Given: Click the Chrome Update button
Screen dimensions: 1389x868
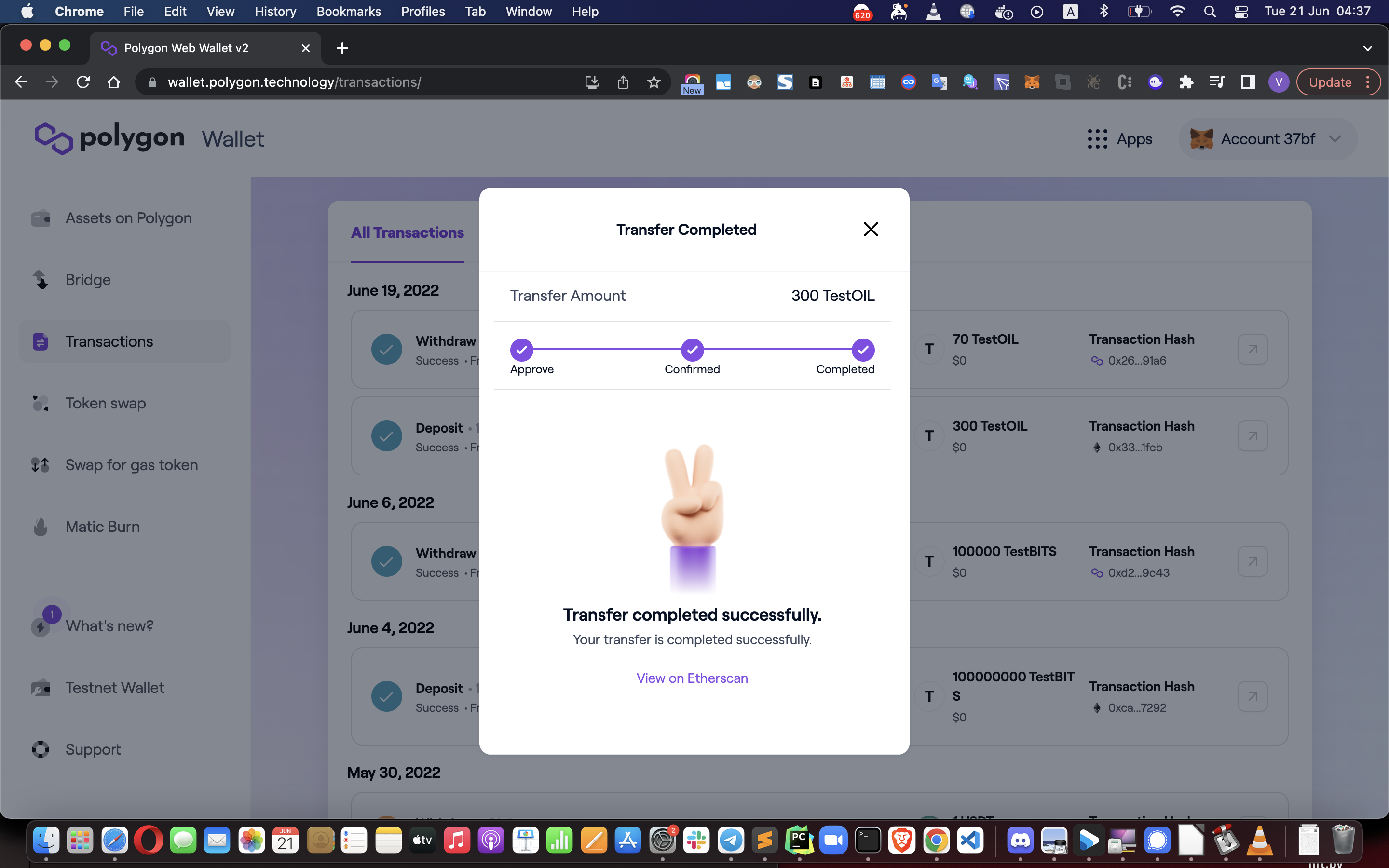Looking at the screenshot, I should click(x=1329, y=82).
